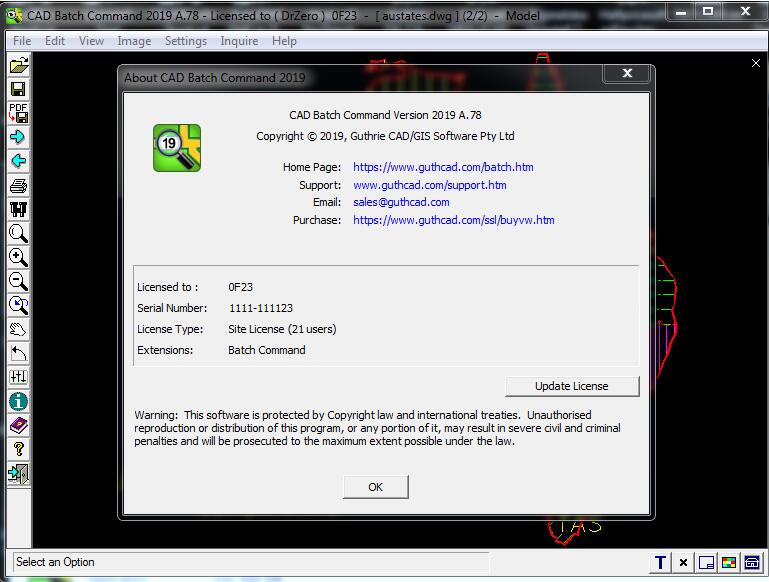The image size is (769, 582).
Task: Click the 'Site License (21 users)' text
Action: [x=282, y=329]
